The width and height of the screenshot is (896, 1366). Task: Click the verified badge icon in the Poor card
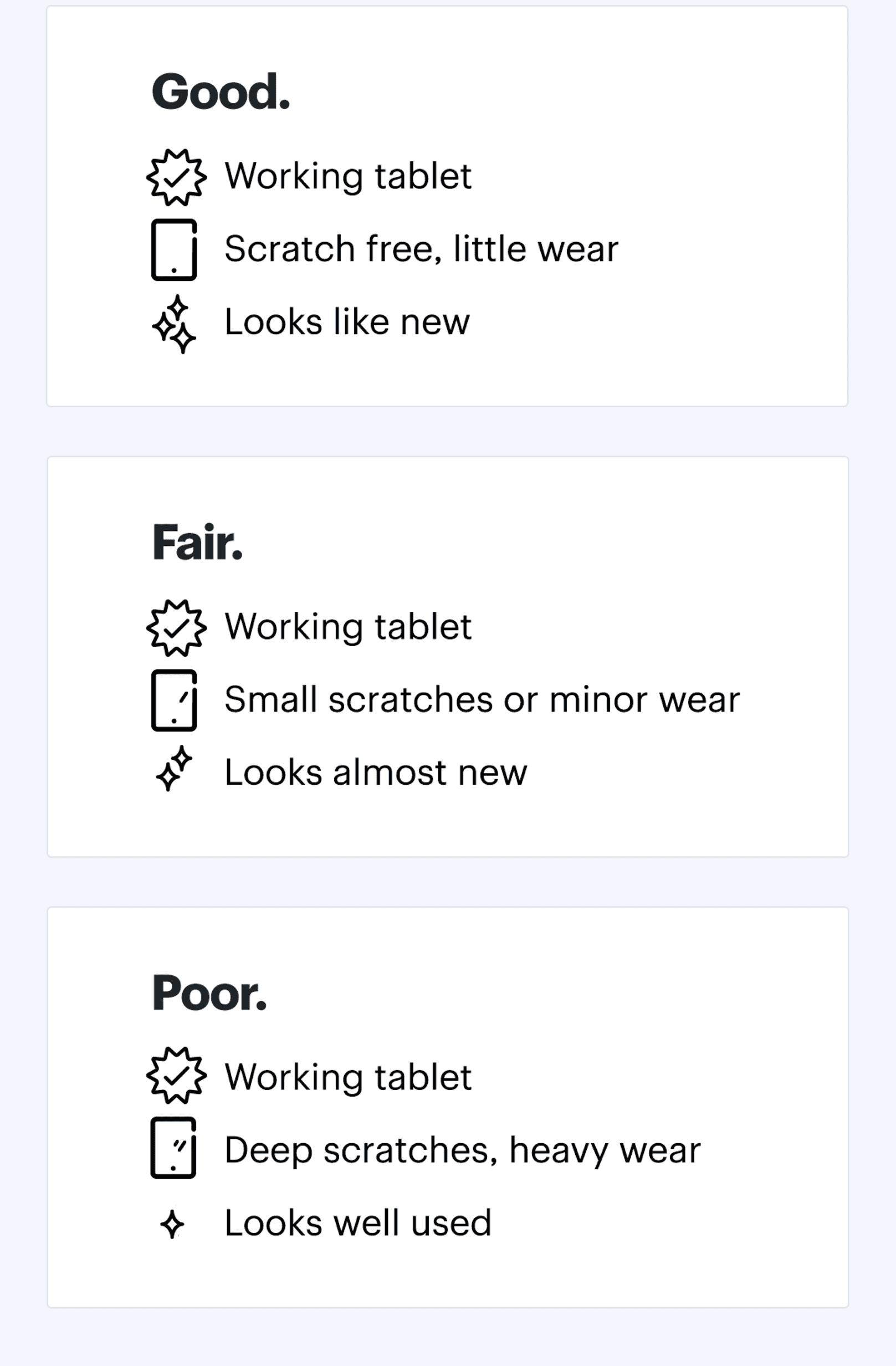point(176,1075)
